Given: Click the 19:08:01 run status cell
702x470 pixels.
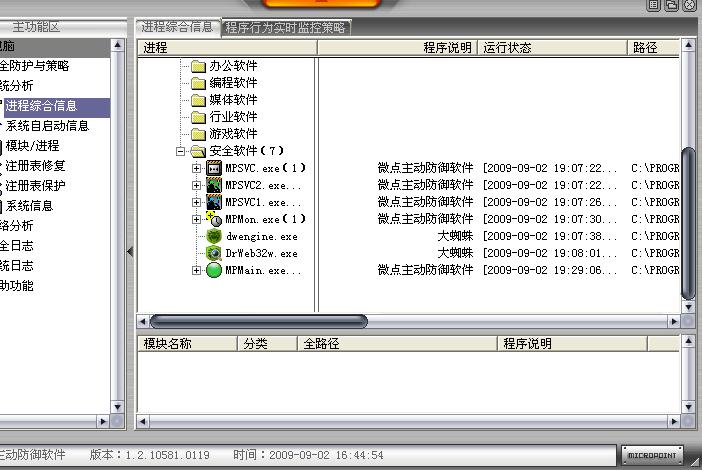Looking at the screenshot, I should (x=550, y=253).
